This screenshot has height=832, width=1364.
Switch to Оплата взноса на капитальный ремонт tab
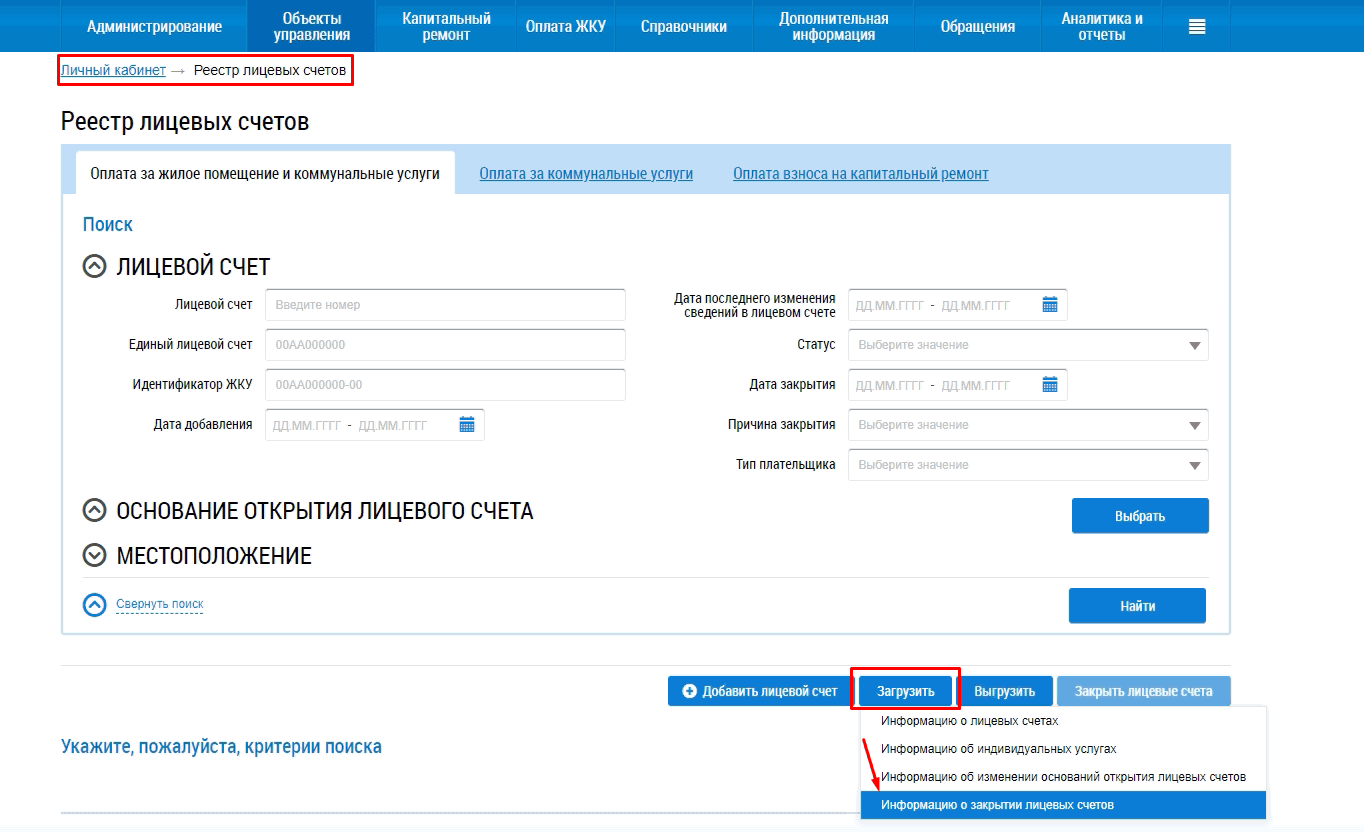click(x=860, y=174)
